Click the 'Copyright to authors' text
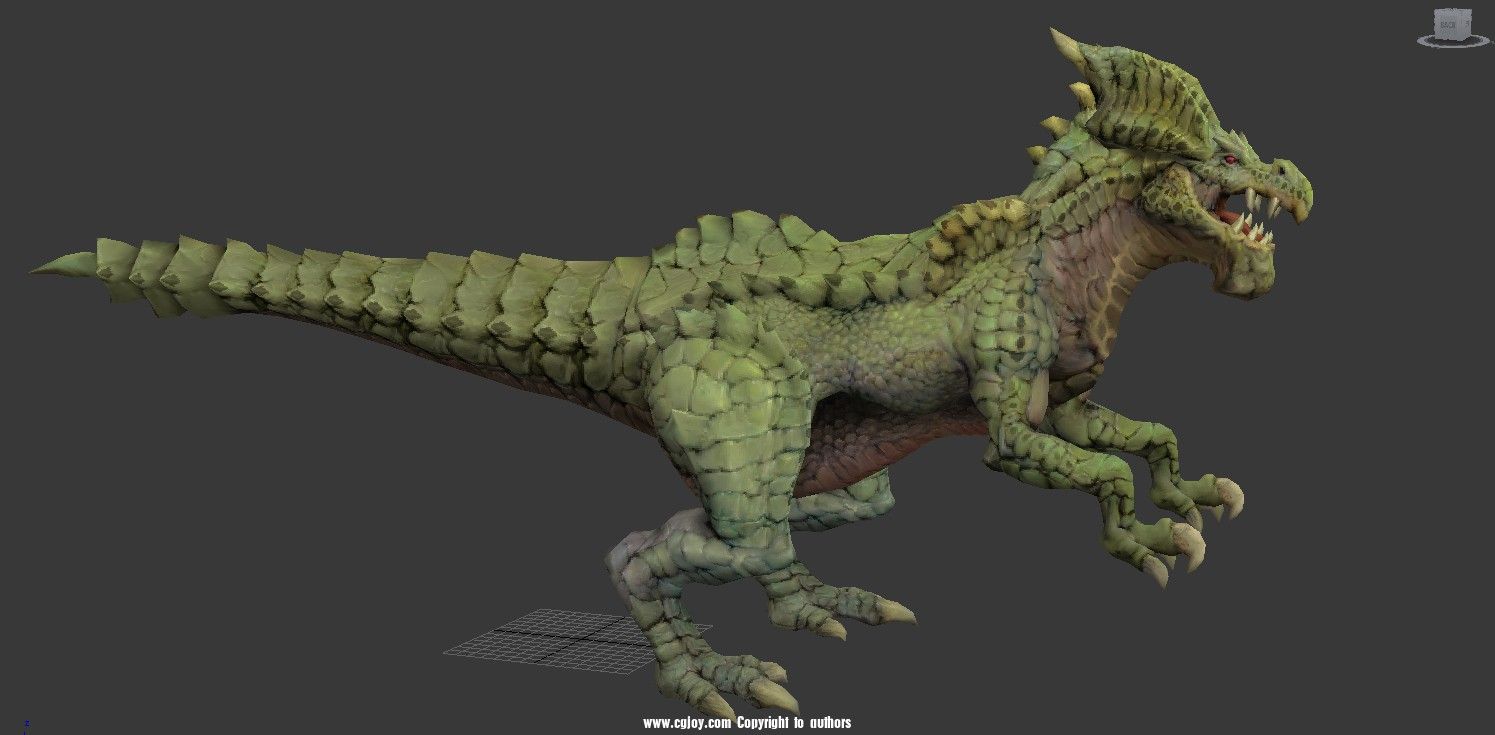Image resolution: width=1495 pixels, height=735 pixels. [794, 722]
